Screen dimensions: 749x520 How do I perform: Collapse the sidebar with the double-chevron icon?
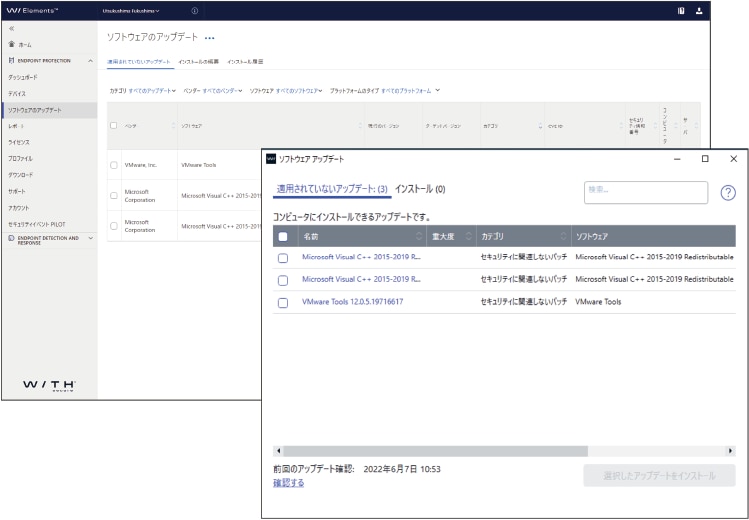pyautogui.click(x=10, y=29)
